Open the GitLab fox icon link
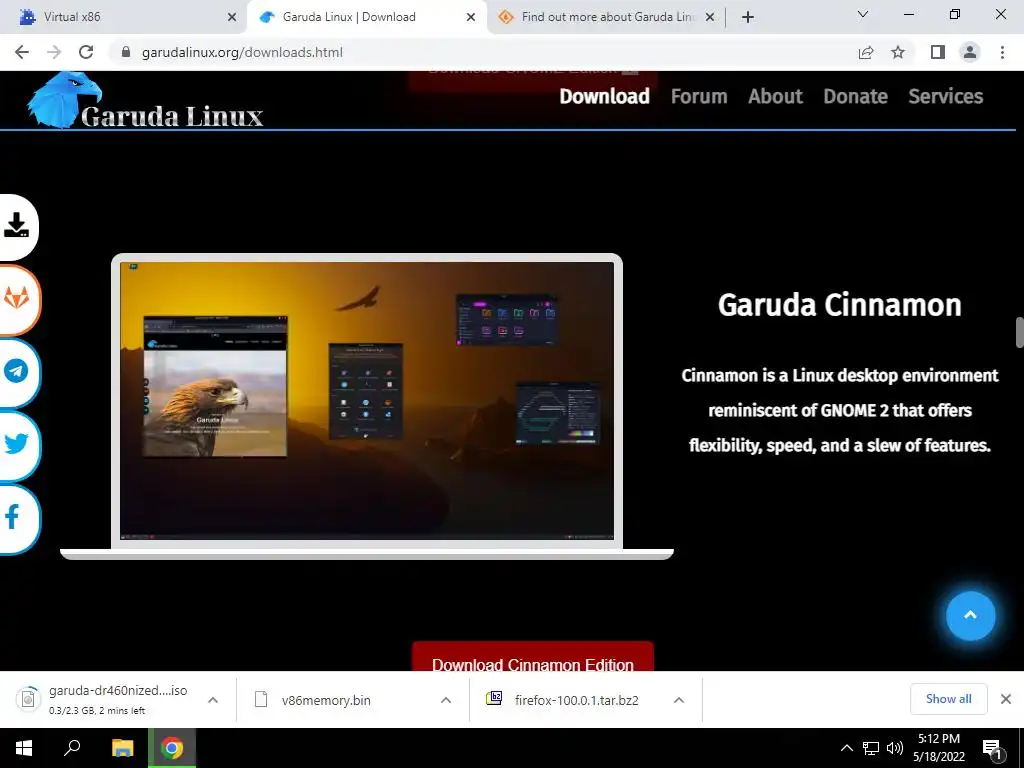The height and width of the screenshot is (768, 1024). [x=17, y=299]
